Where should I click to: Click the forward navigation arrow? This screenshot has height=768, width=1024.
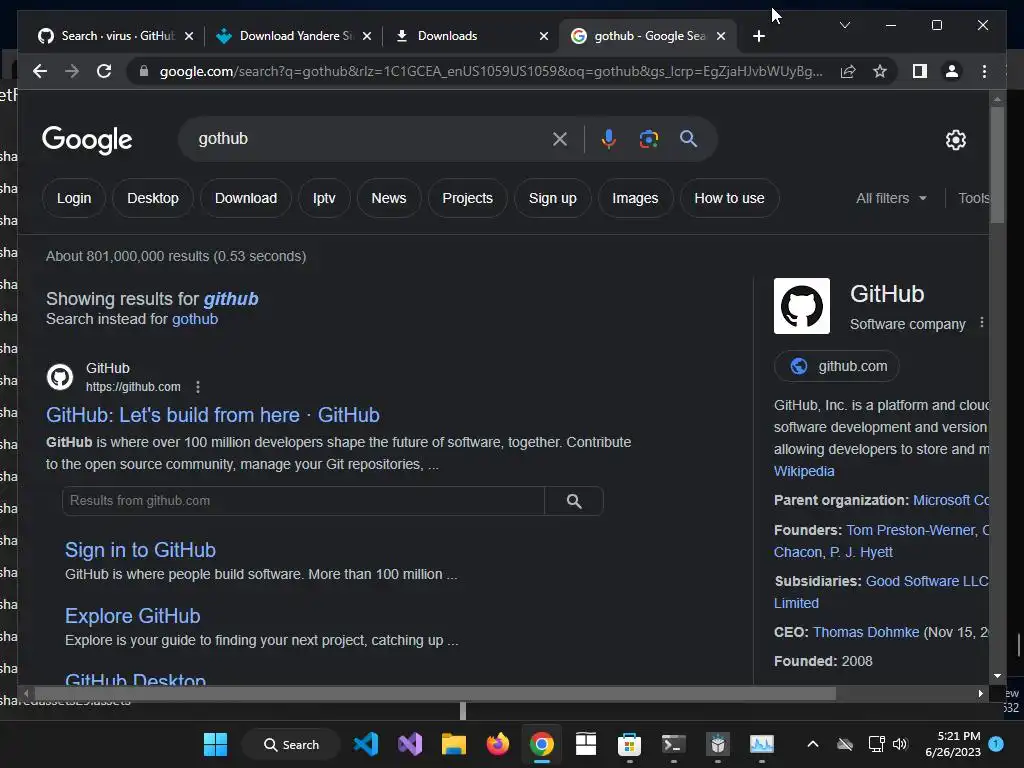(x=72, y=71)
